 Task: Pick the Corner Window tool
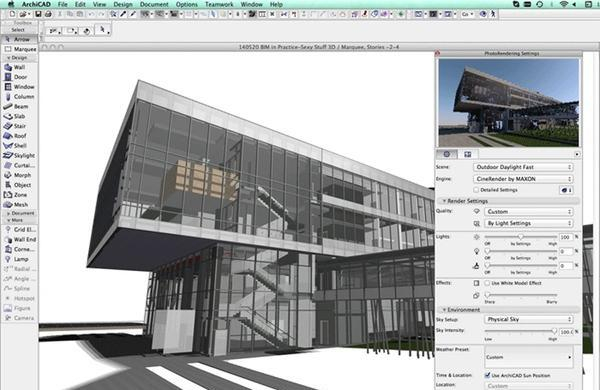click(x=19, y=249)
